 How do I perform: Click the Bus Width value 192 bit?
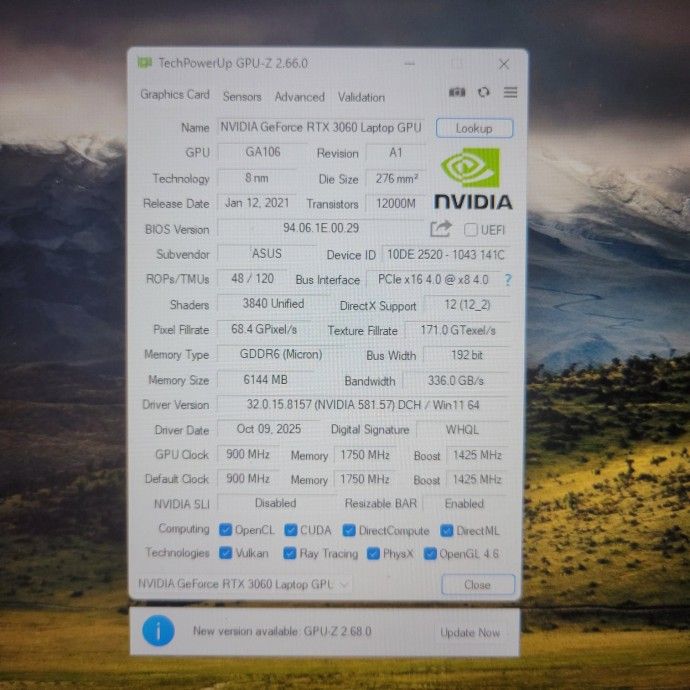pos(466,355)
